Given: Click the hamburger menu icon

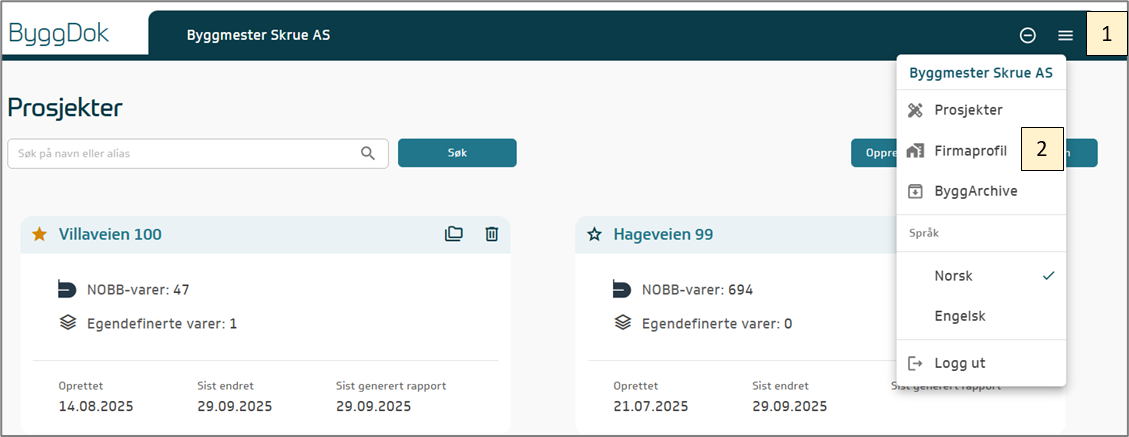Looking at the screenshot, I should (1066, 35).
